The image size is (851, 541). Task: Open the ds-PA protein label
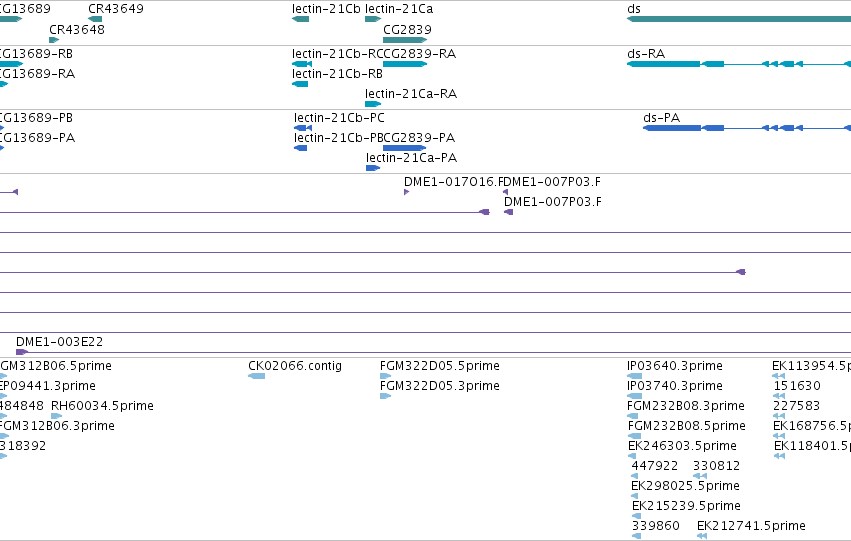[x=662, y=118]
